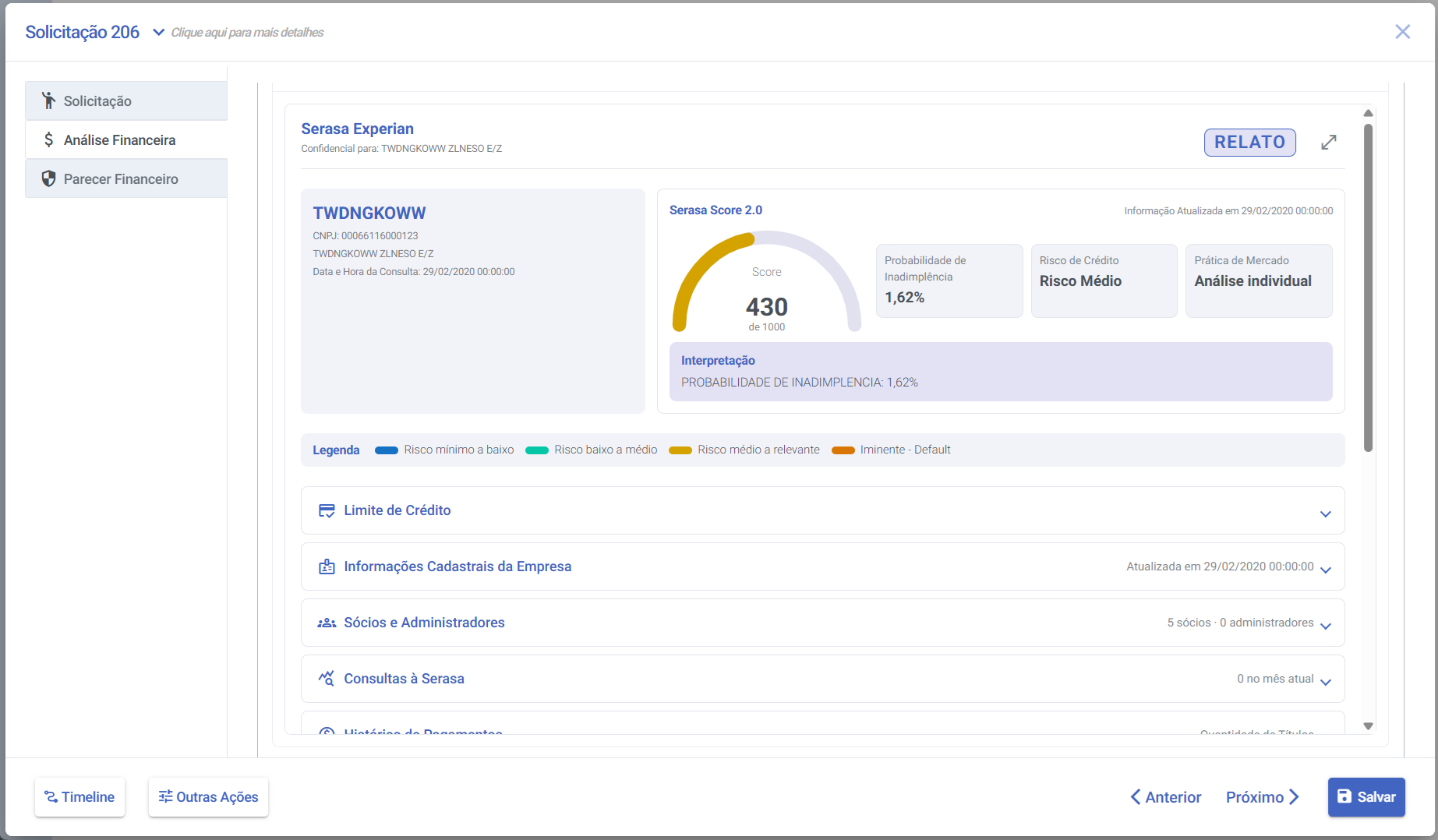This screenshot has height=840, width=1438.
Task: Click 'Informação Atualizada em 29/02/2020' text
Action: [x=1228, y=210]
